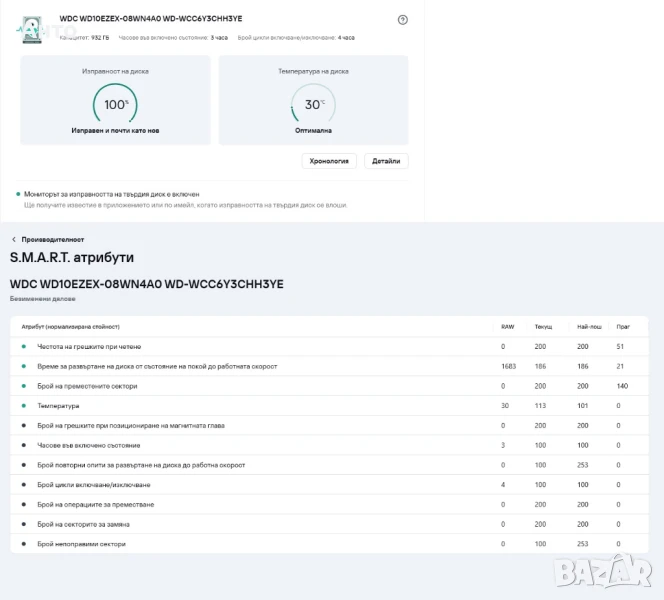Click the black dot beside power-on hours row

pos(23,445)
